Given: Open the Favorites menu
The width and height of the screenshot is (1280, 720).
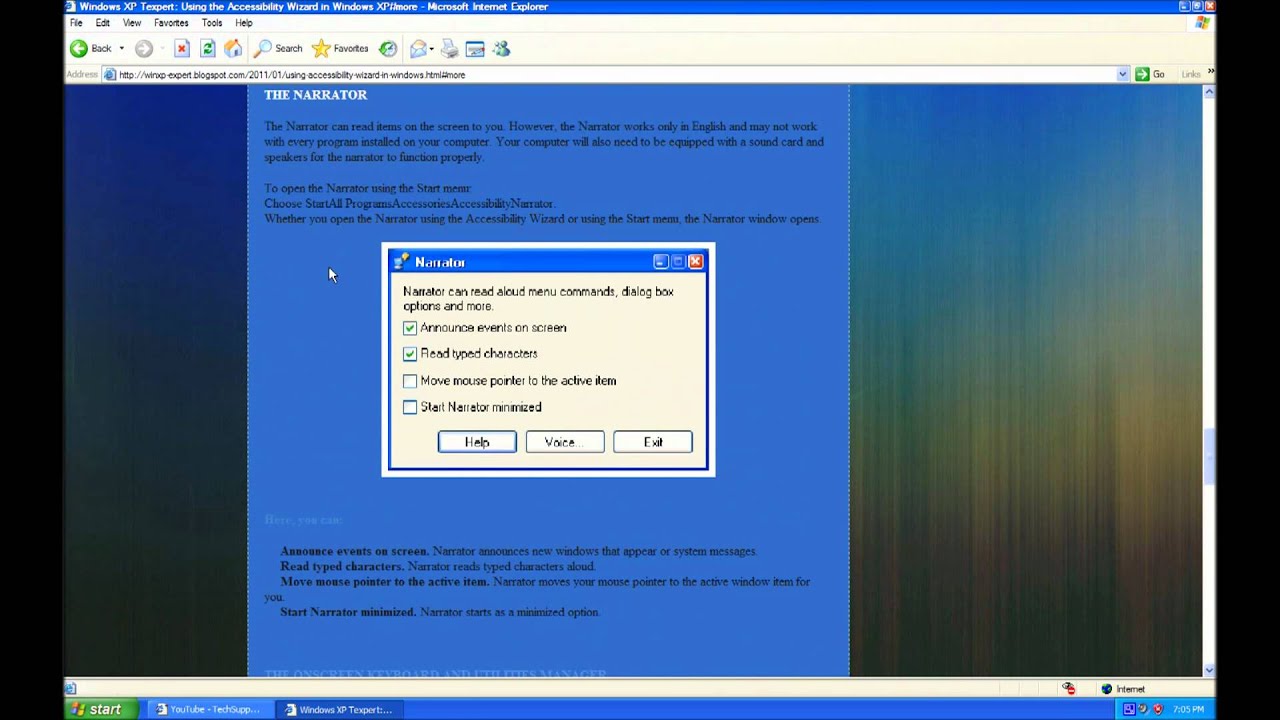Looking at the screenshot, I should [x=171, y=22].
